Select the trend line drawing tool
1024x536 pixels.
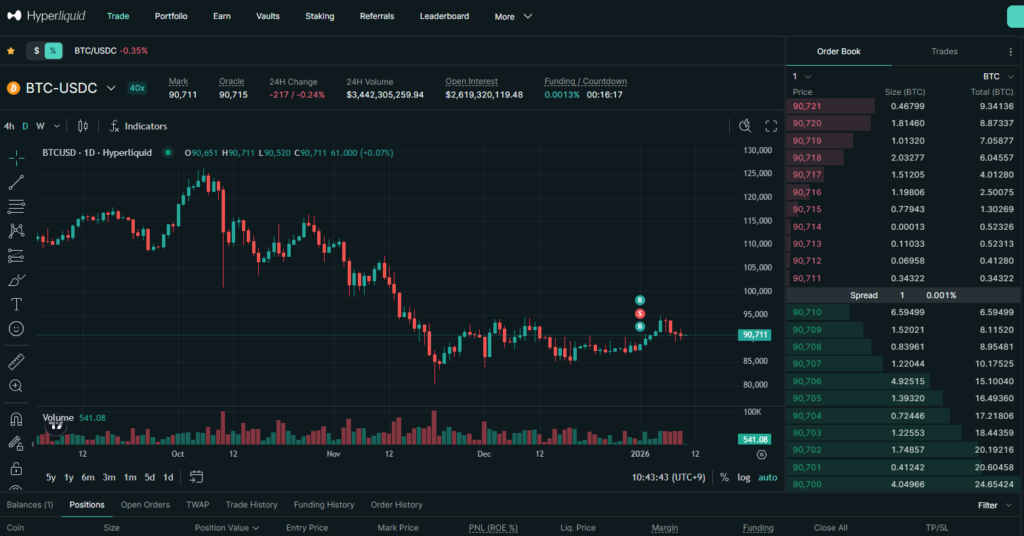pyautogui.click(x=16, y=182)
